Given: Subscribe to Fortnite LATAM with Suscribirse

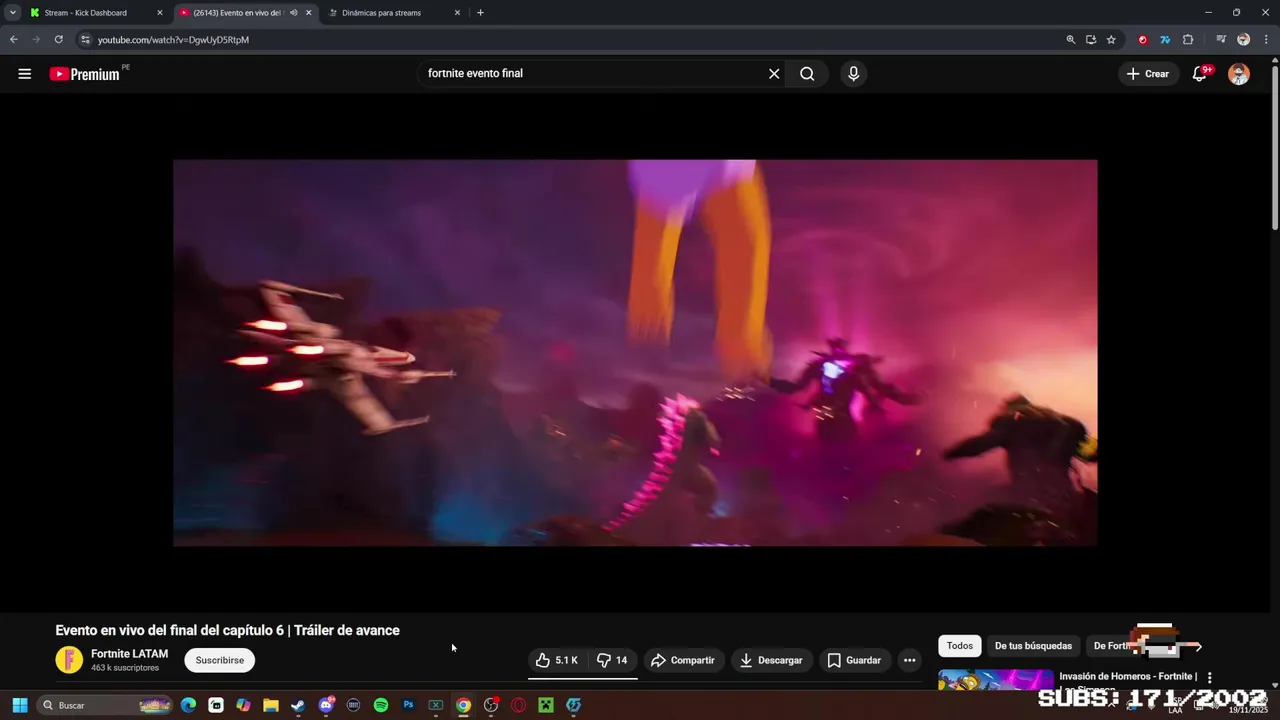Looking at the screenshot, I should pos(220,660).
